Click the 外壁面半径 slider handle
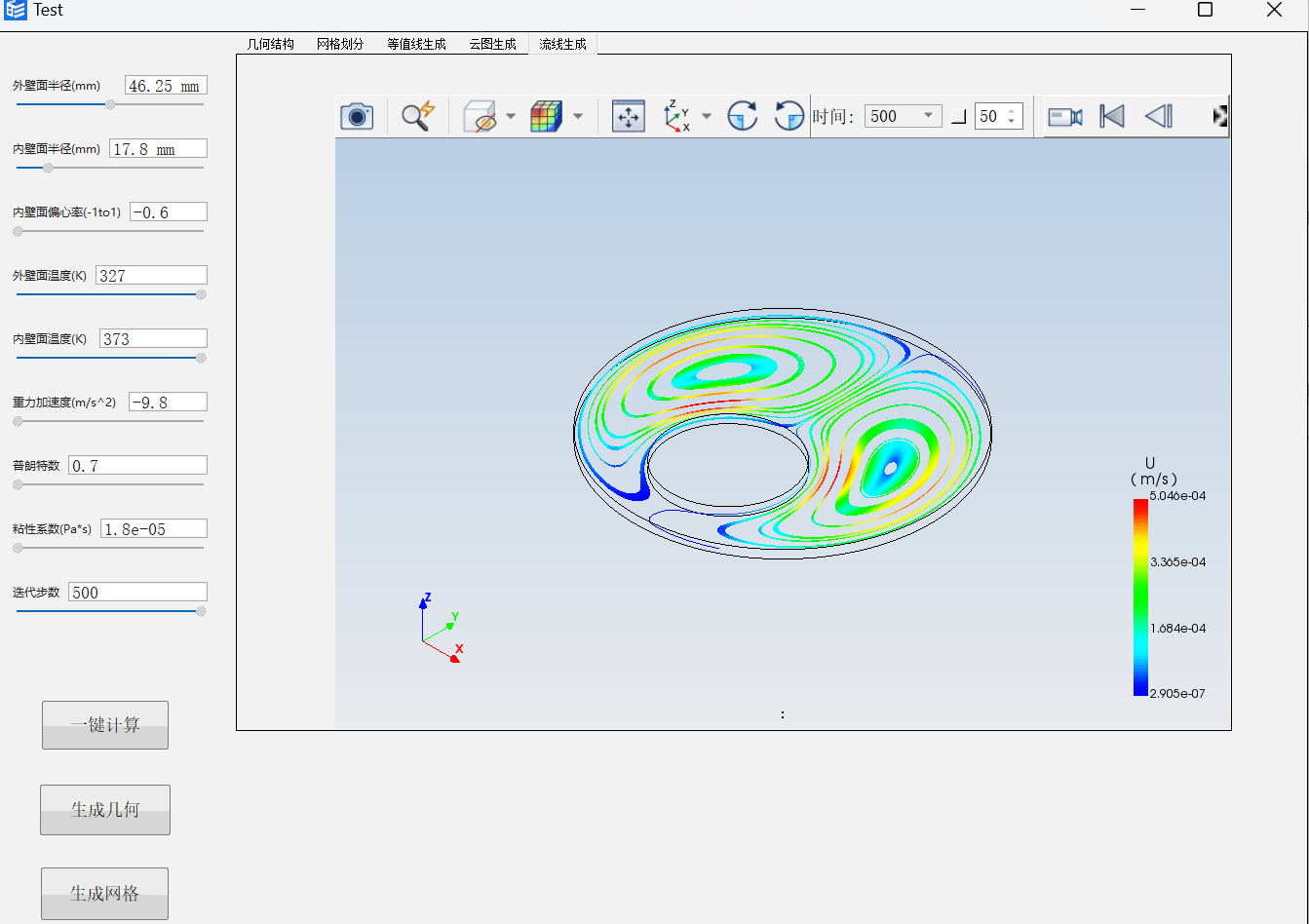The image size is (1309, 924). [x=110, y=104]
